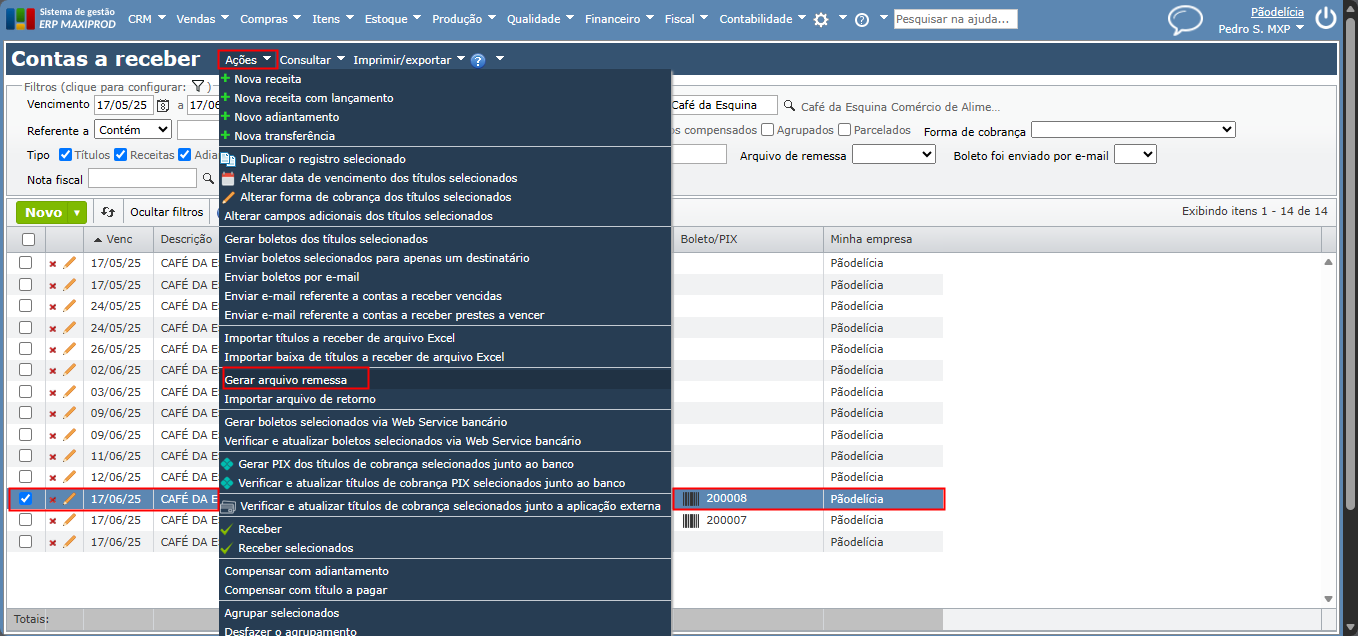Open the chat speech bubble icon
Viewport: 1358px width, 636px height.
point(1185,19)
